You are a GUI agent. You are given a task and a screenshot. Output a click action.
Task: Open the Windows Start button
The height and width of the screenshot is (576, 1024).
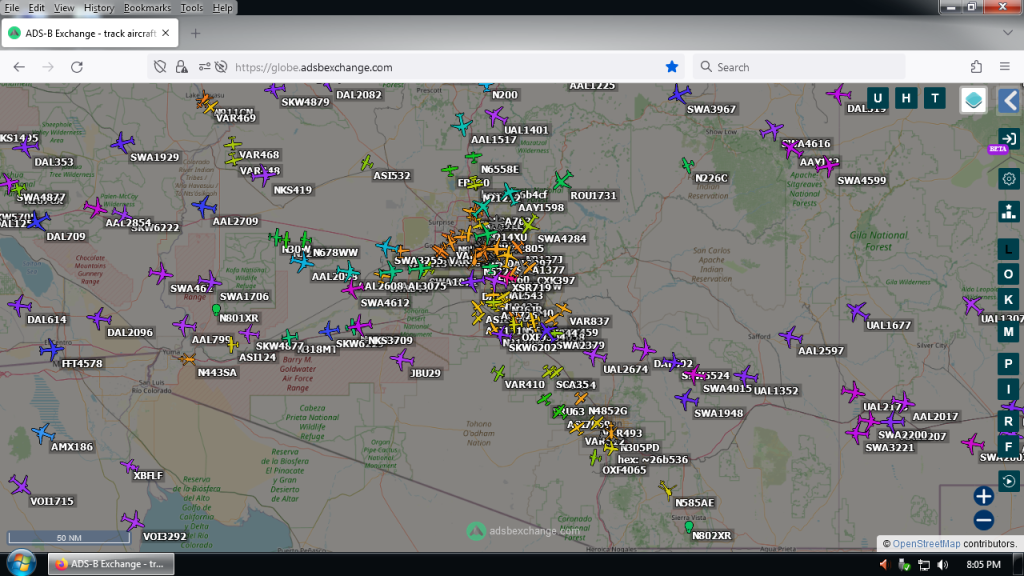click(x=21, y=563)
